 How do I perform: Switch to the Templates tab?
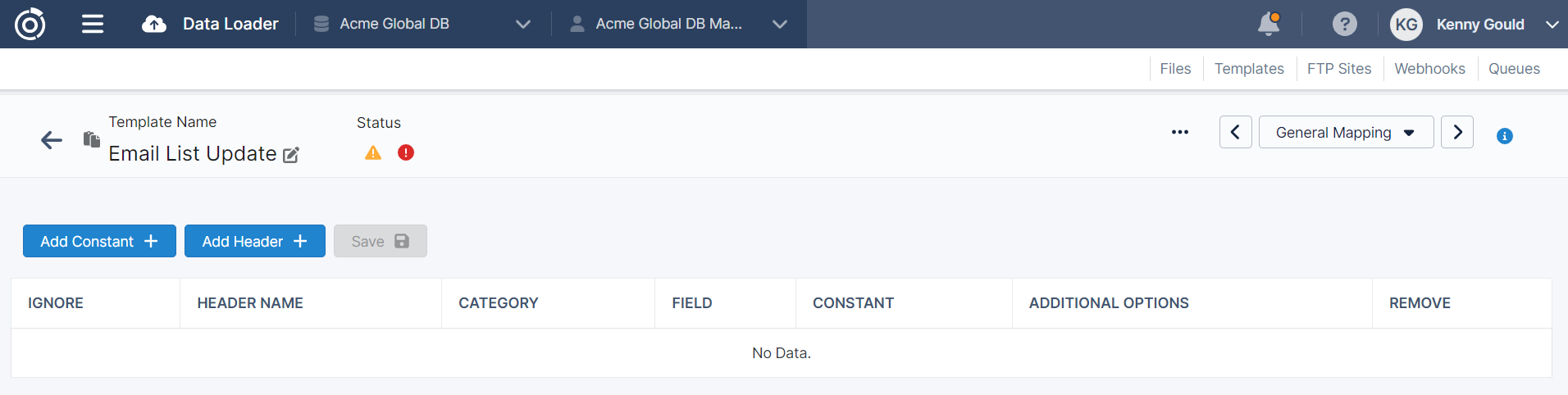click(1248, 69)
